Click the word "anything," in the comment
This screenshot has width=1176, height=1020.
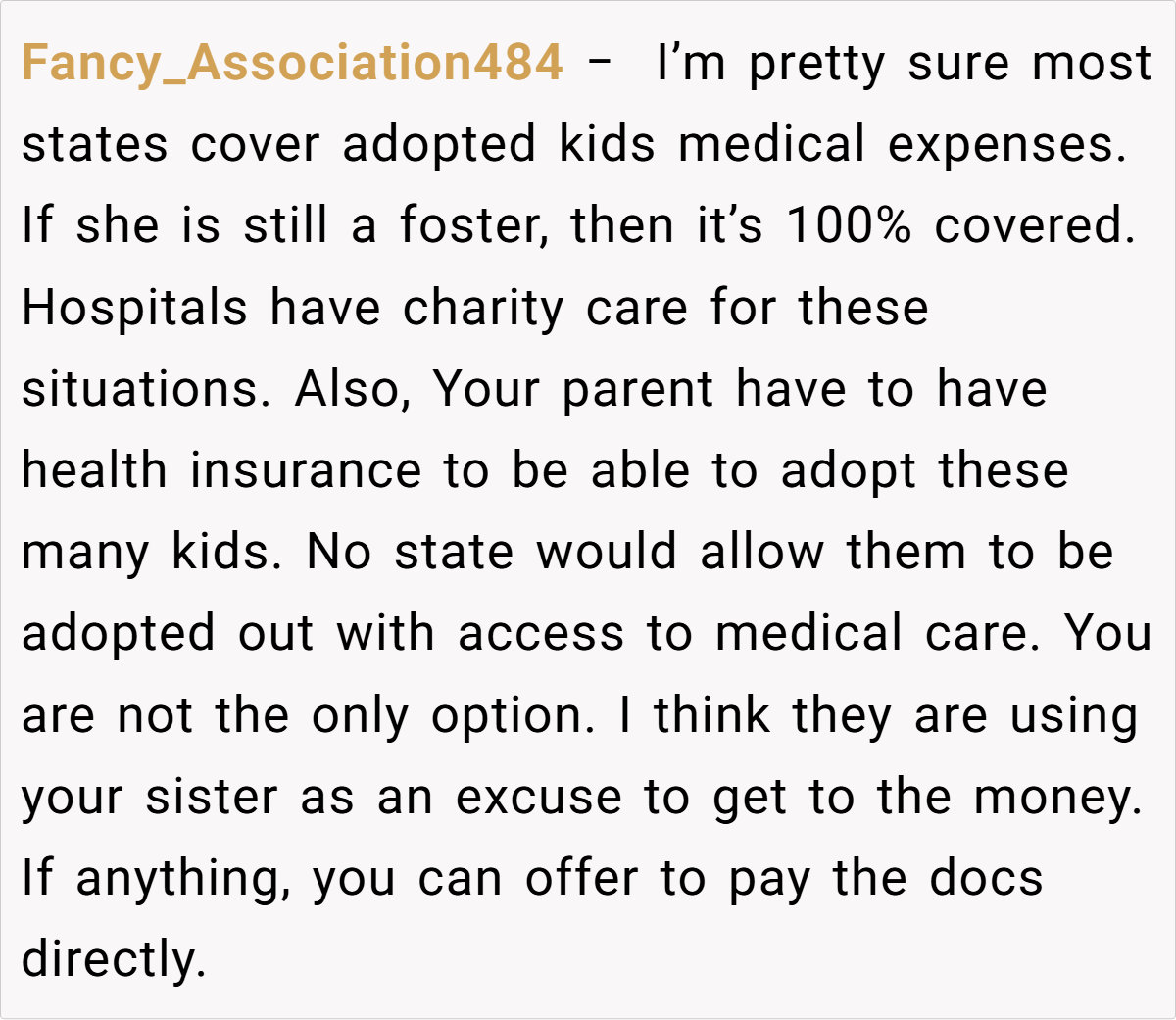tap(183, 878)
